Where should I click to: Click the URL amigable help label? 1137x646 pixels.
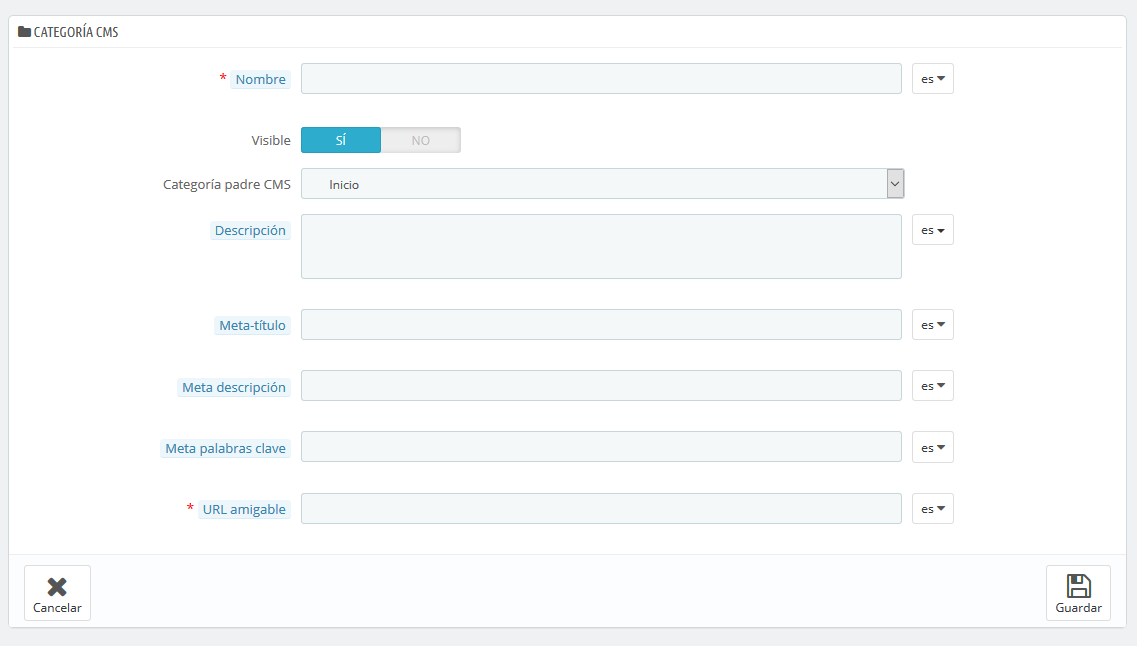244,510
